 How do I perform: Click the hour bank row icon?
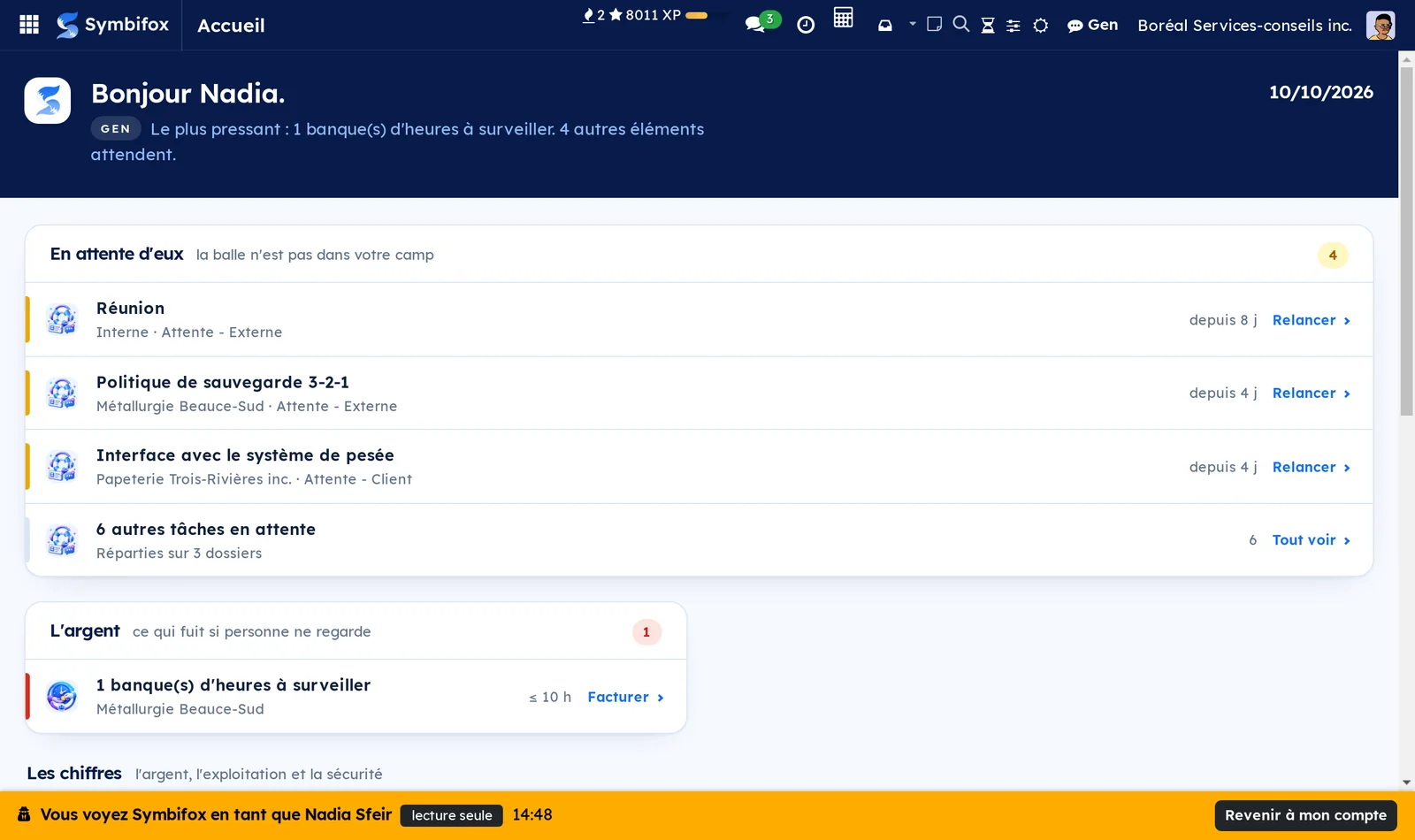[62, 697]
